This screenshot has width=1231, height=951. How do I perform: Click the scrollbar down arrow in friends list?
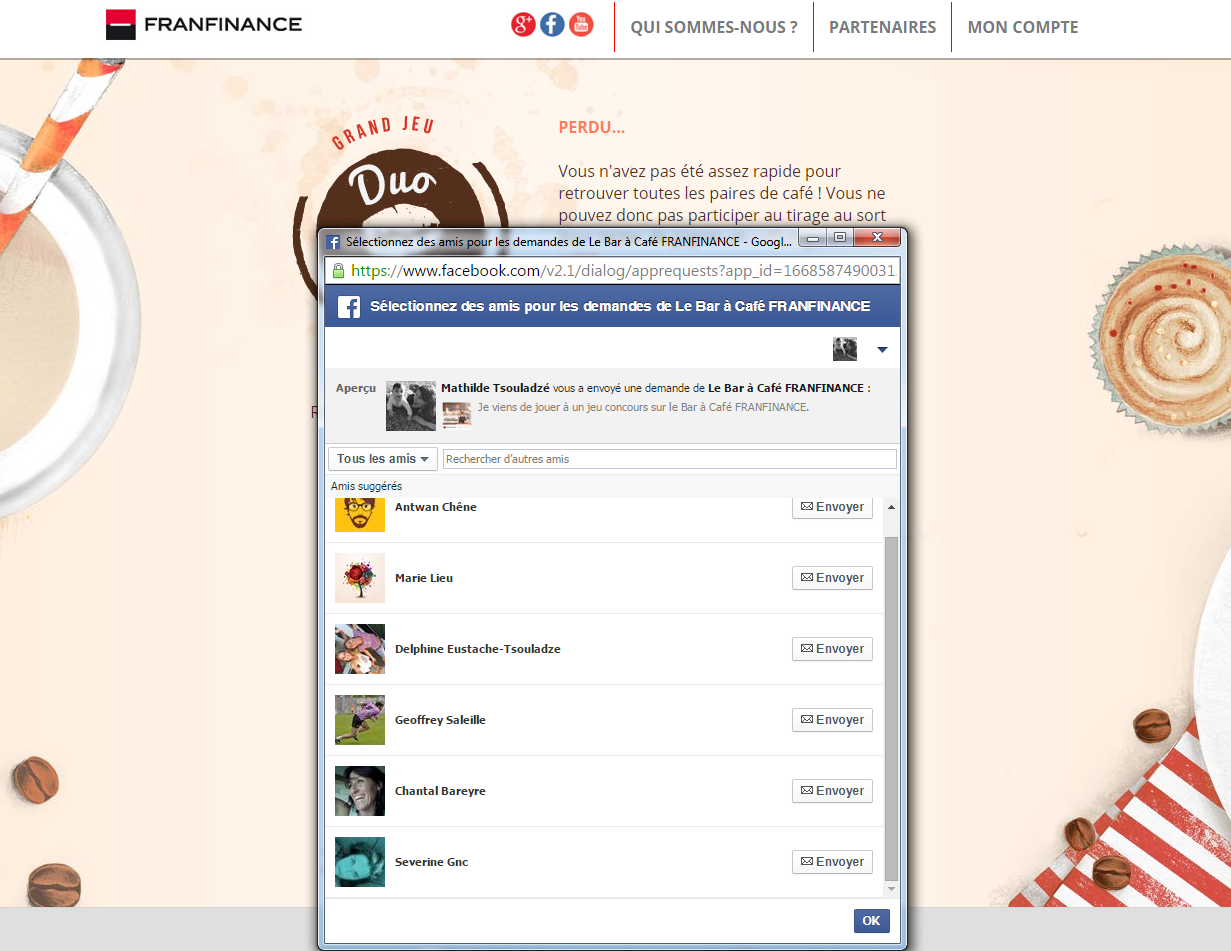[892, 888]
